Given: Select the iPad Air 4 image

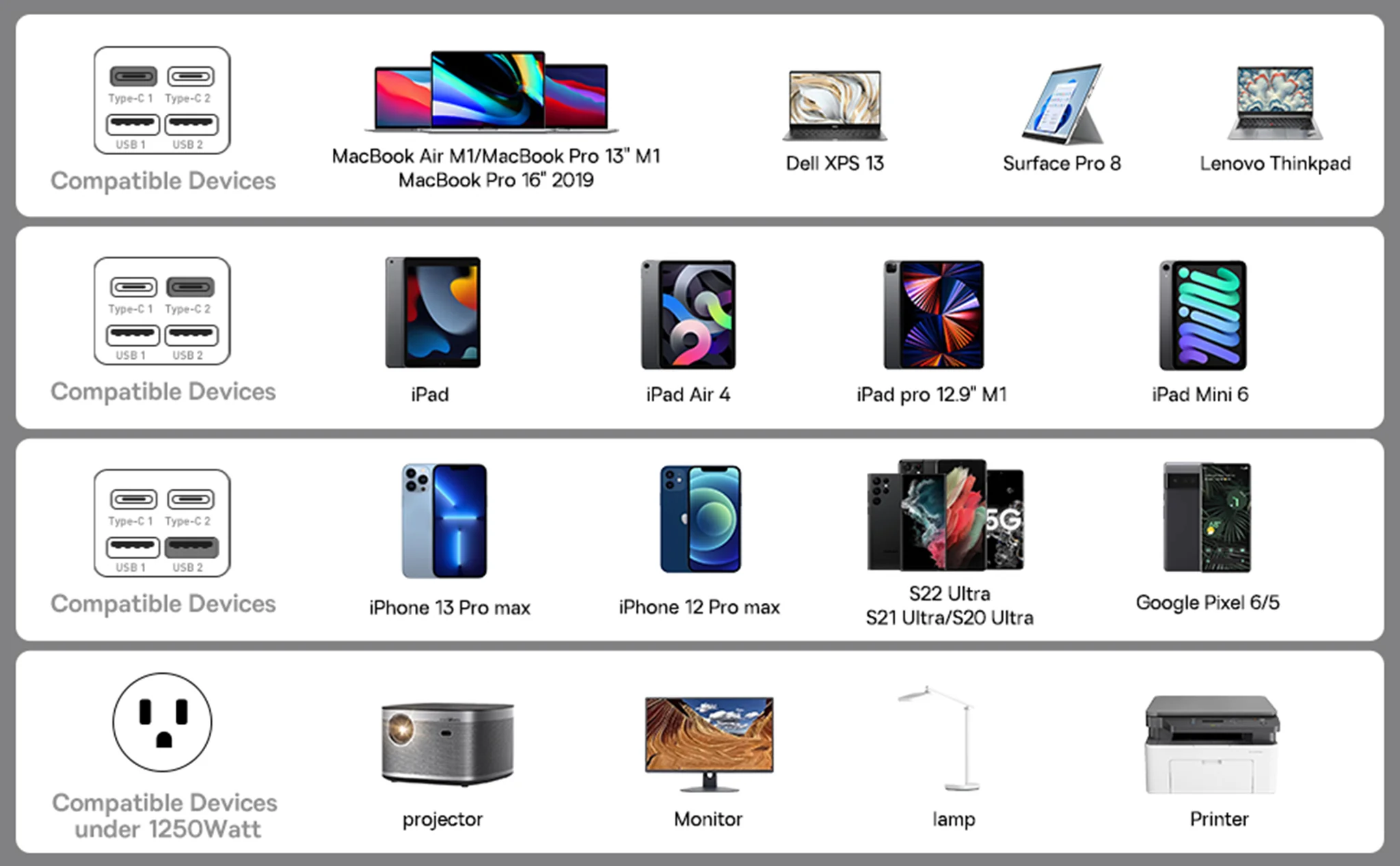Looking at the screenshot, I should point(688,314).
